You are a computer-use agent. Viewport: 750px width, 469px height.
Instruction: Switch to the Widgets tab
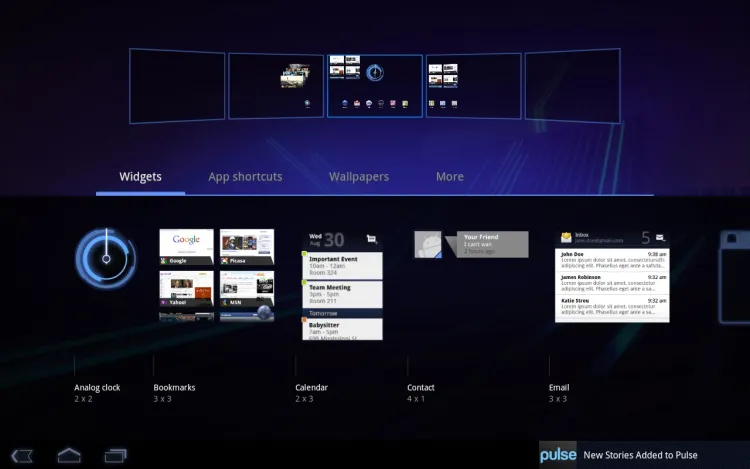click(x=140, y=177)
